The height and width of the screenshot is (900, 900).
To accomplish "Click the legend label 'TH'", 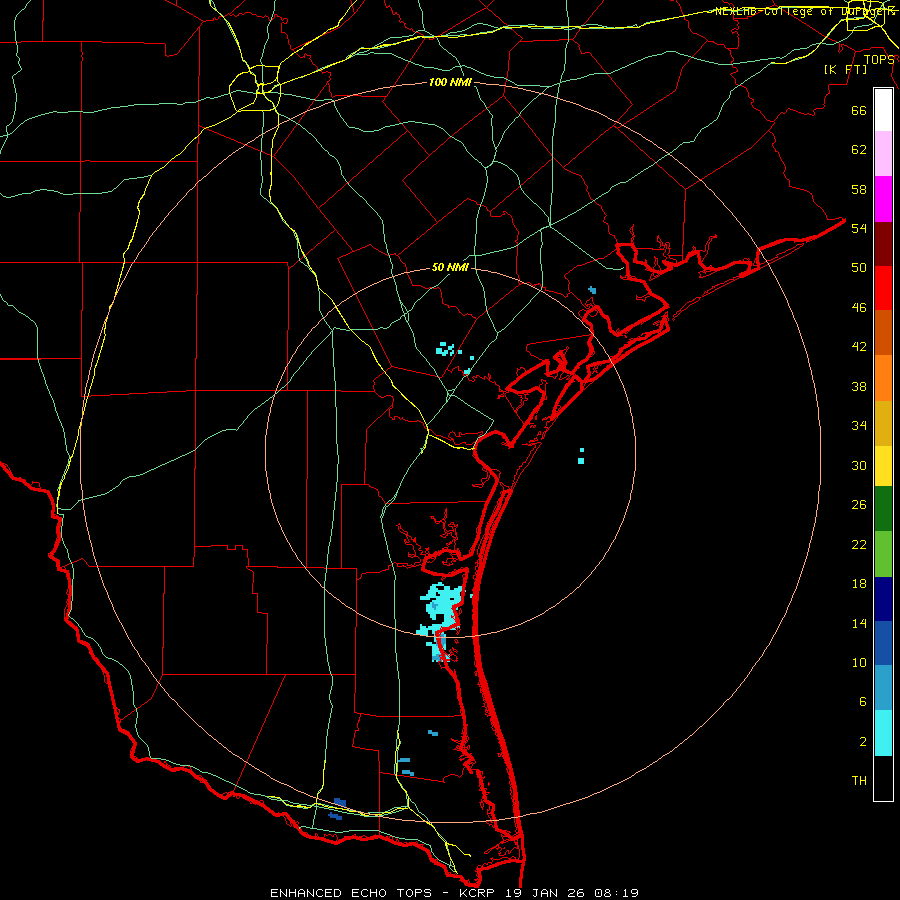I will point(859,780).
